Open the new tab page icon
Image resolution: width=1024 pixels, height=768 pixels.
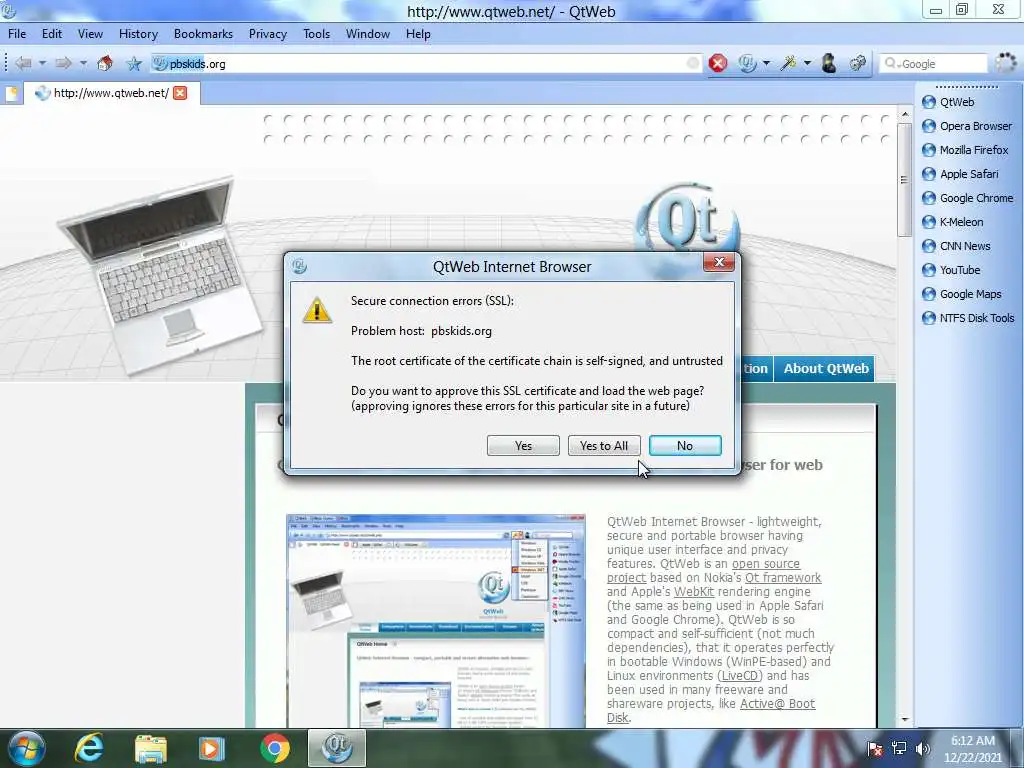[12, 93]
